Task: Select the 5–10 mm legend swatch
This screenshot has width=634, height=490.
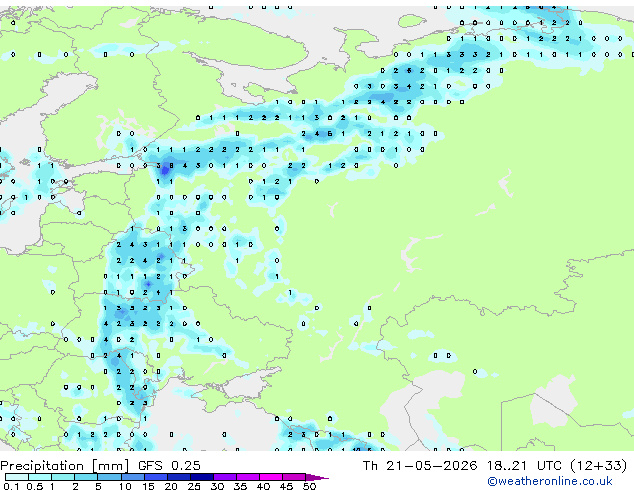Action: [109, 477]
